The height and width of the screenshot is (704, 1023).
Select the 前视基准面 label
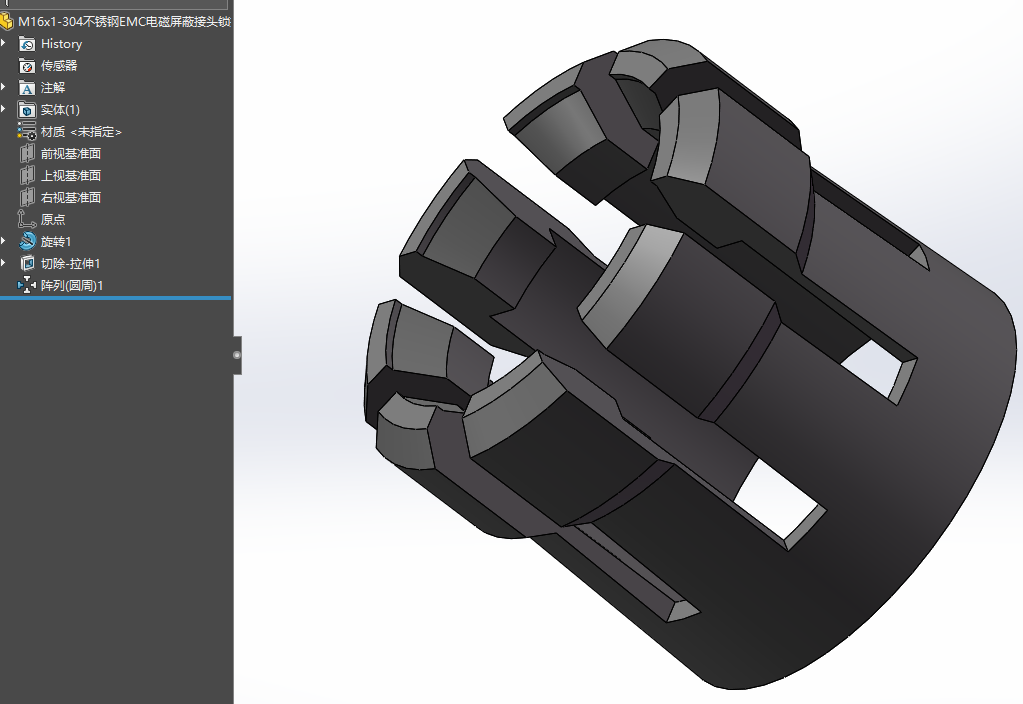(x=70, y=154)
